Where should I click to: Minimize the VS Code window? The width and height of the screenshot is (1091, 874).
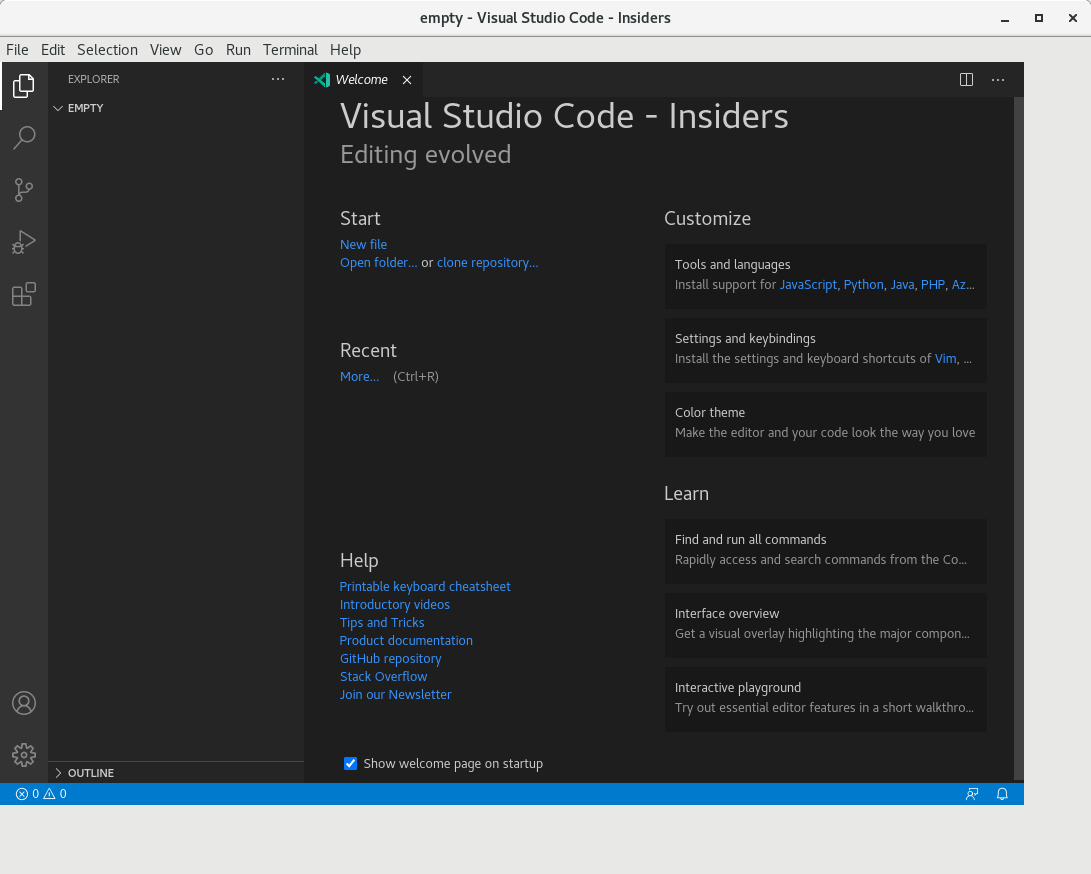[x=1005, y=19]
